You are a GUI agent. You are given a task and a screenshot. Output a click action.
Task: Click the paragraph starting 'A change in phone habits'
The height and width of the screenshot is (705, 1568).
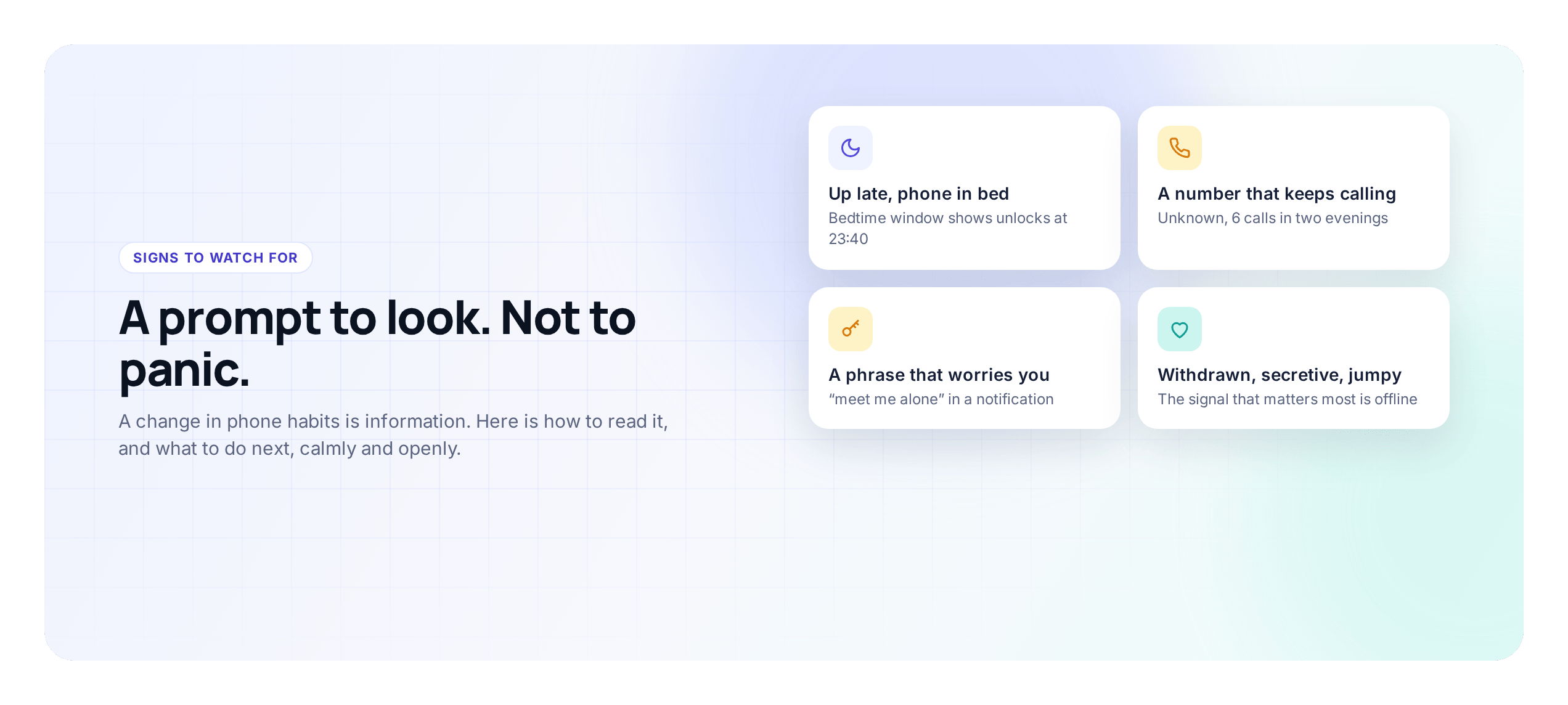point(393,434)
